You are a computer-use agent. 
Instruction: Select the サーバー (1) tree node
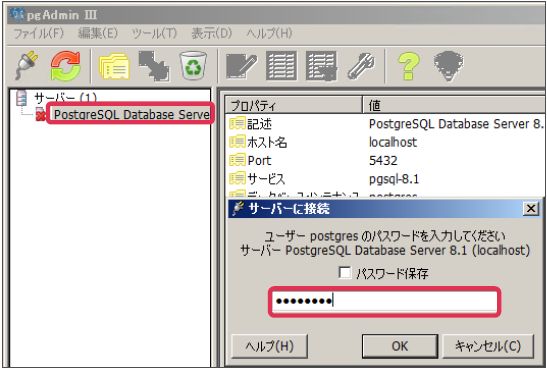[x=65, y=98]
